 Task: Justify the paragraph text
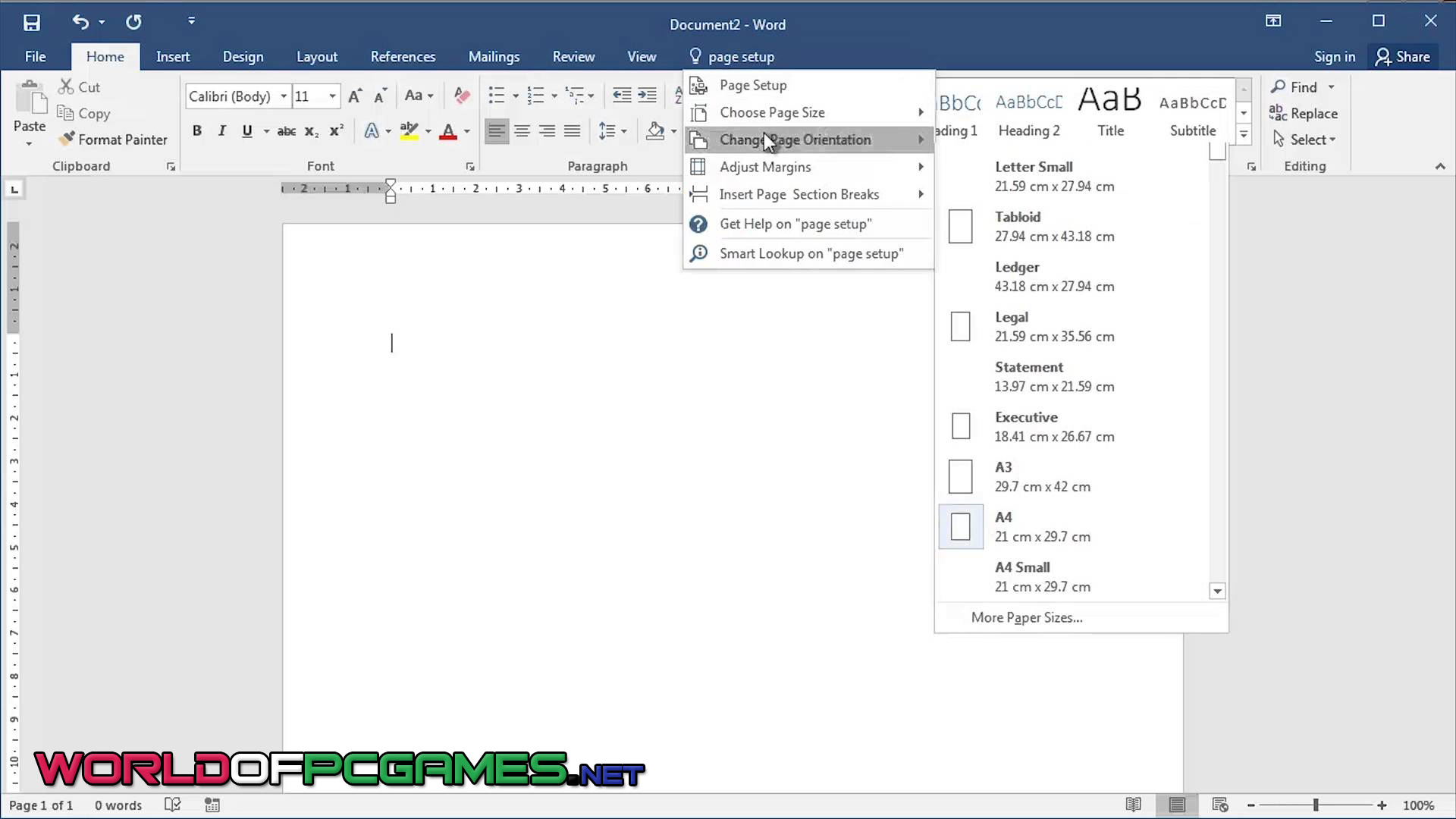click(573, 131)
